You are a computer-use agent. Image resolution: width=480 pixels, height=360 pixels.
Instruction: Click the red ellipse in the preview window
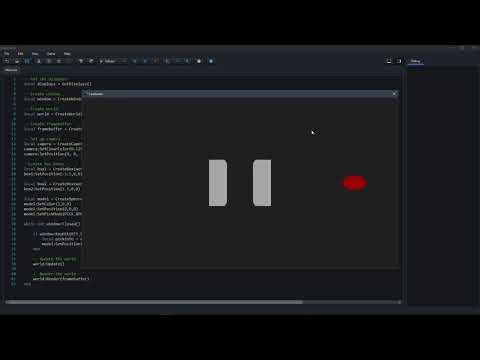tap(355, 183)
